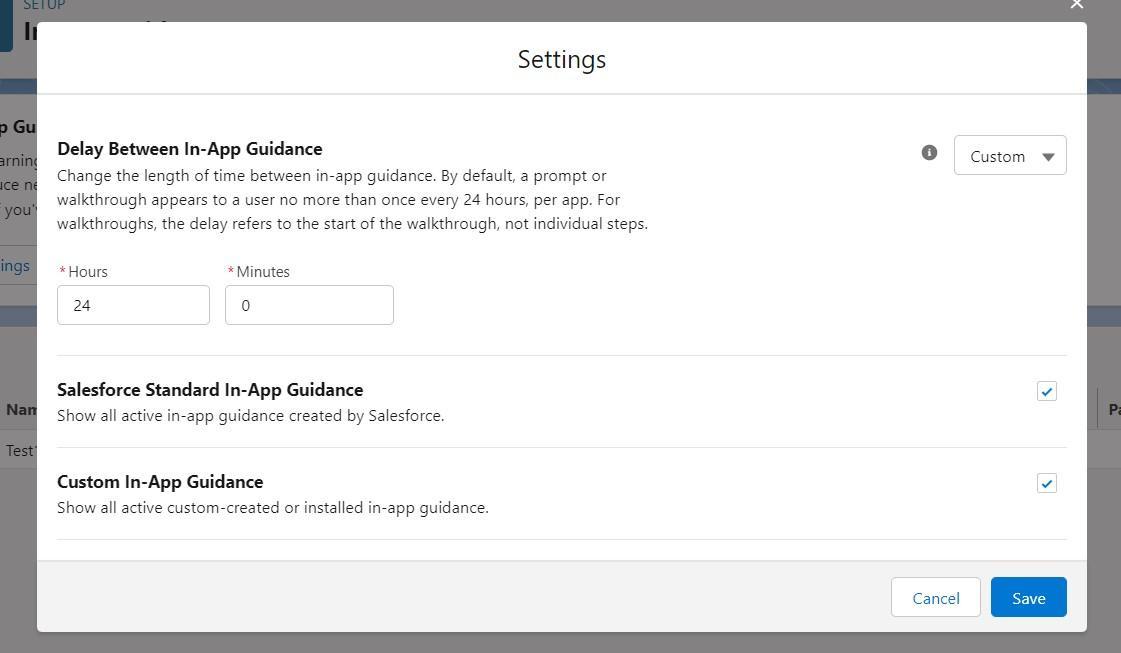
Task: Cancel the Settings dialog
Action: click(x=935, y=598)
